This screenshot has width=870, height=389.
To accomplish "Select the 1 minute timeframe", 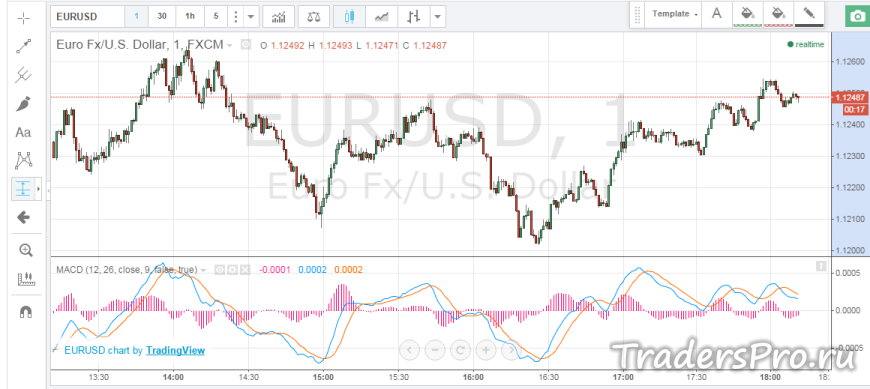I will tap(136, 17).
